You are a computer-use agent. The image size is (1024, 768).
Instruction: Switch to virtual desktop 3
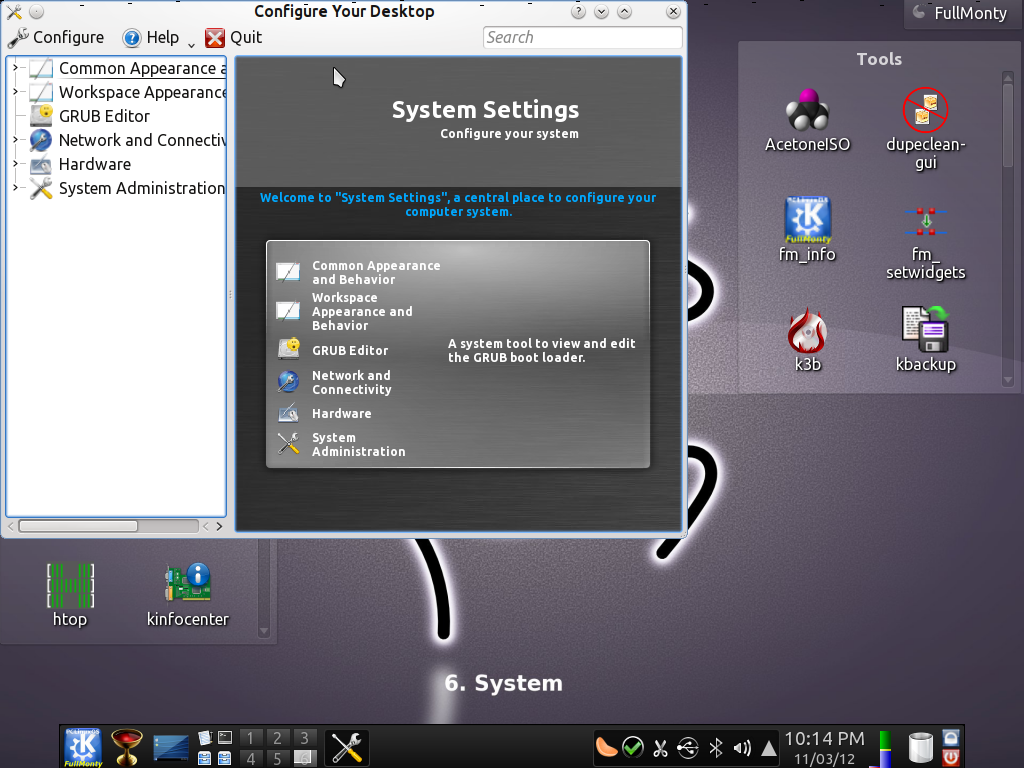point(304,738)
